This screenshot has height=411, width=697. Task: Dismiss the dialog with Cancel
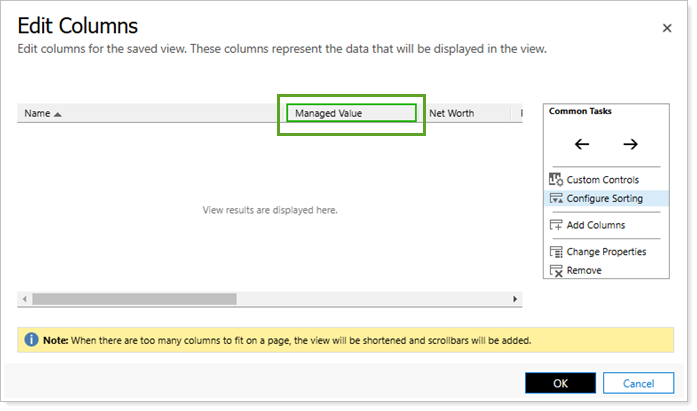point(638,383)
